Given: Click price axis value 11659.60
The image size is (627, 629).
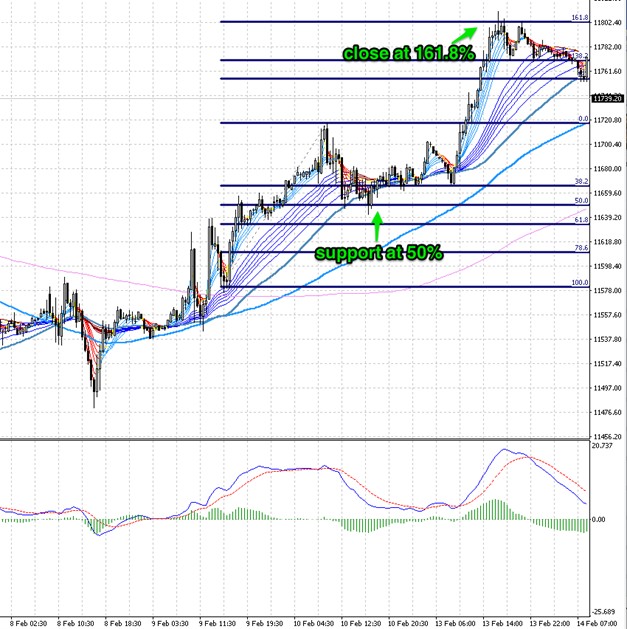Looking at the screenshot, I should click(x=607, y=193).
